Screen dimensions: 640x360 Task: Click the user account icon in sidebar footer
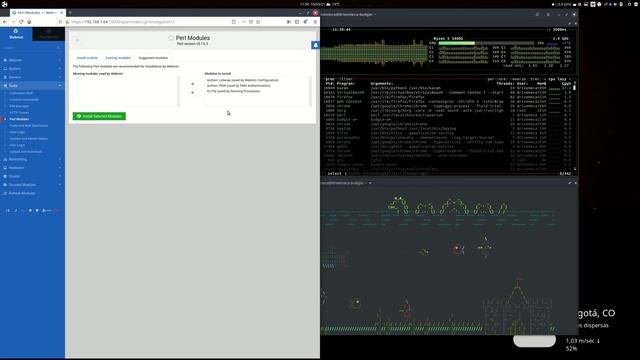(x=47, y=211)
